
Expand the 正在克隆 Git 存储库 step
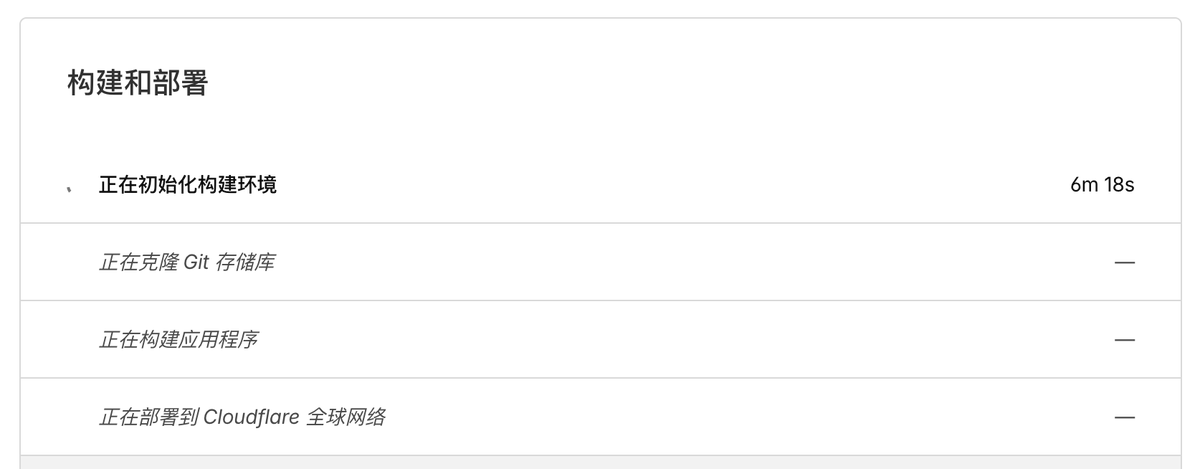click(187, 262)
